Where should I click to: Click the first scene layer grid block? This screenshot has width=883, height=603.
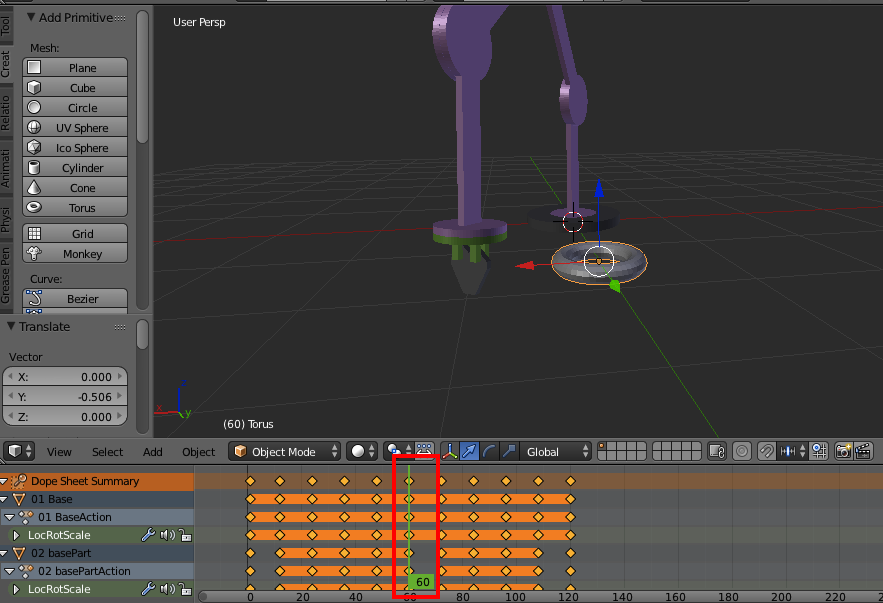(x=622, y=452)
